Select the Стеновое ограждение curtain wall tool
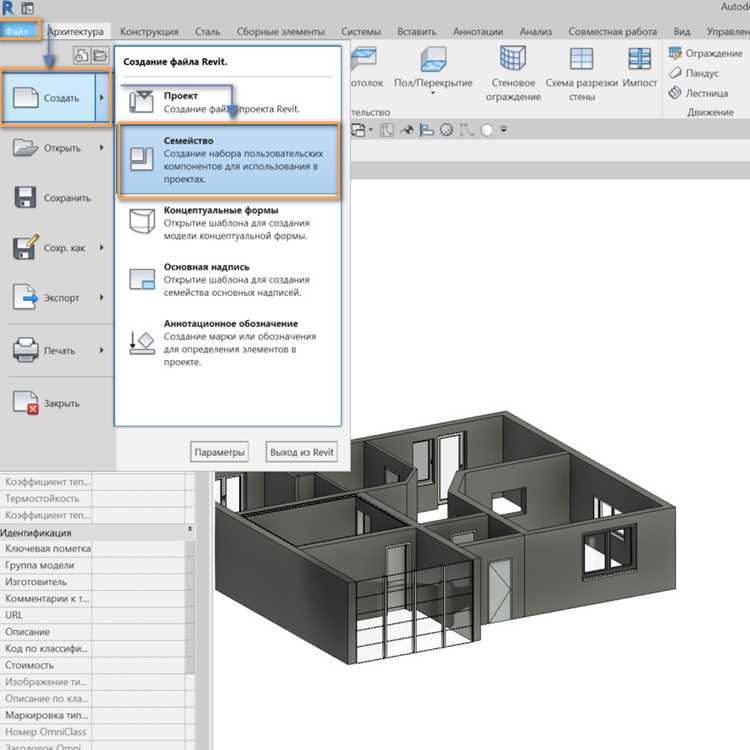 click(x=513, y=74)
